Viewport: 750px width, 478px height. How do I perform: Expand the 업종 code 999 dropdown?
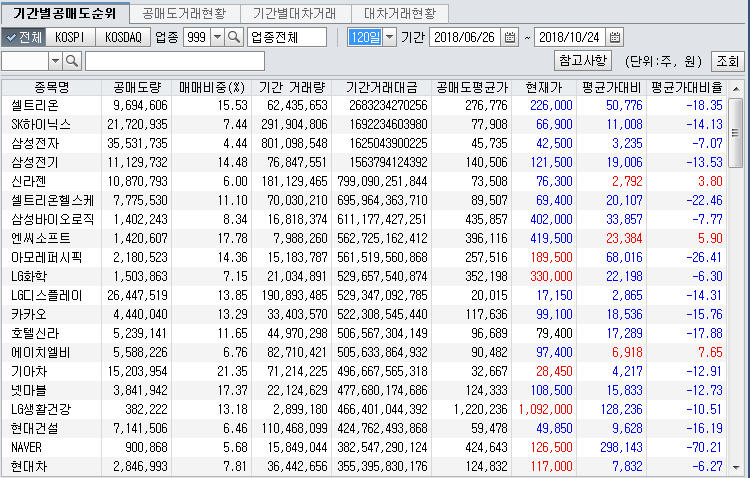(217, 38)
